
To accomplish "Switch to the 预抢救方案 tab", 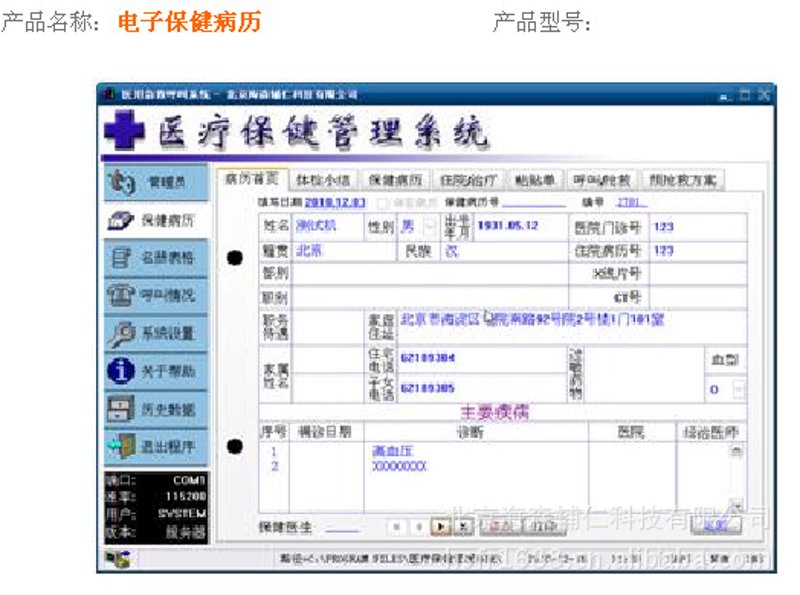I will pos(683,180).
